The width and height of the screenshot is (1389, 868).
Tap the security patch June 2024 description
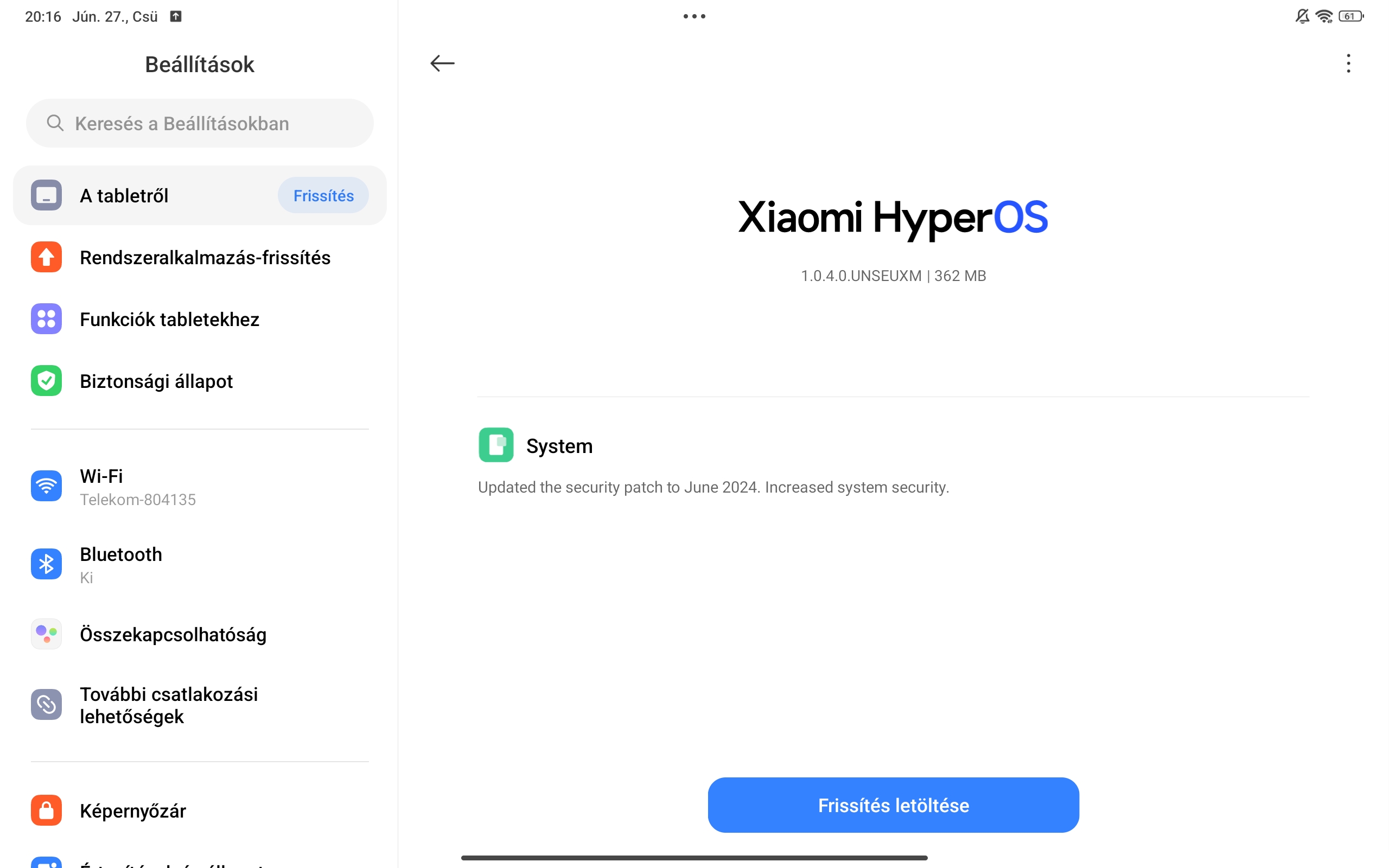click(713, 487)
